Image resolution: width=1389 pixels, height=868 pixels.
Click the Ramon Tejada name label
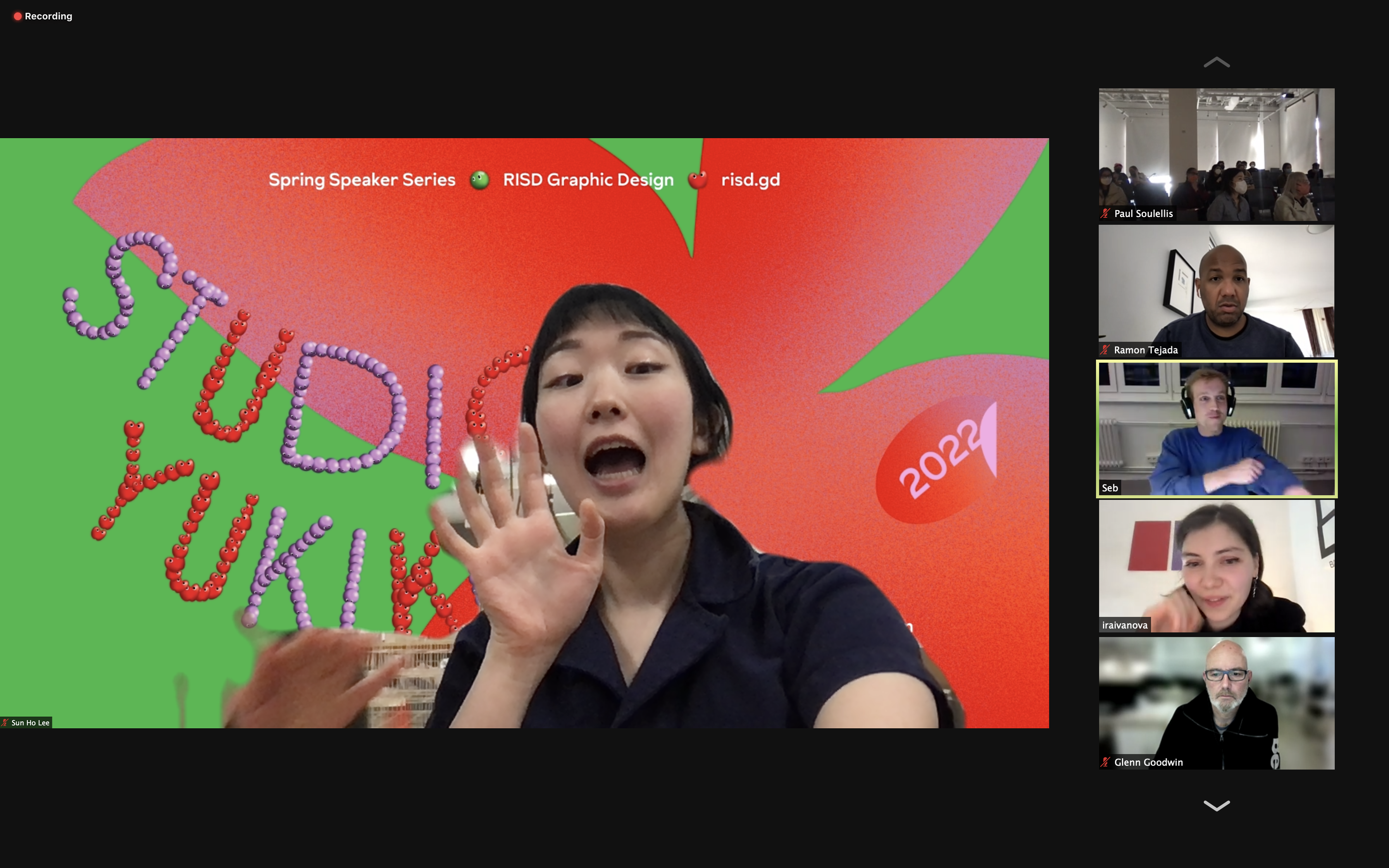(x=1146, y=350)
